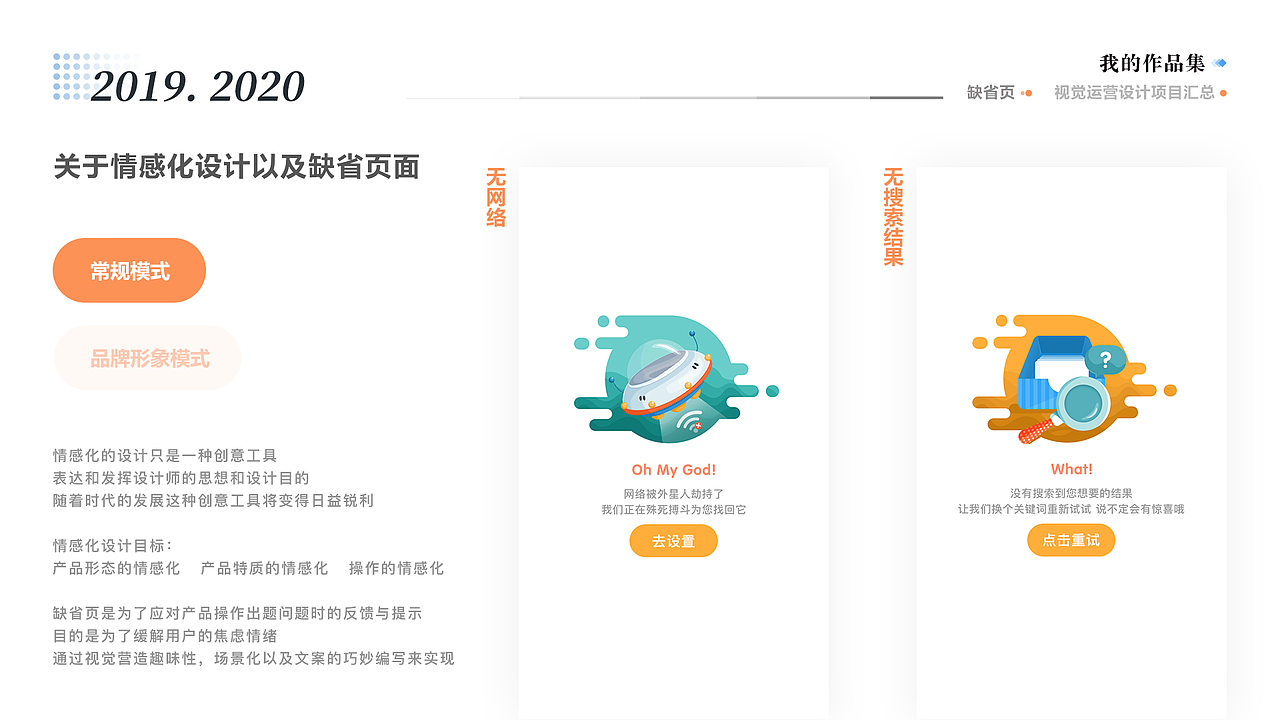Click the 无搜索结果 vertical label
The height and width of the screenshot is (720, 1280).
pos(893,215)
